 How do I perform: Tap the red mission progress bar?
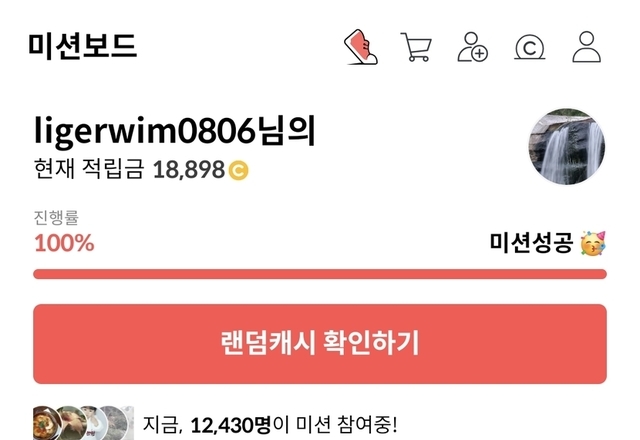[x=320, y=274]
